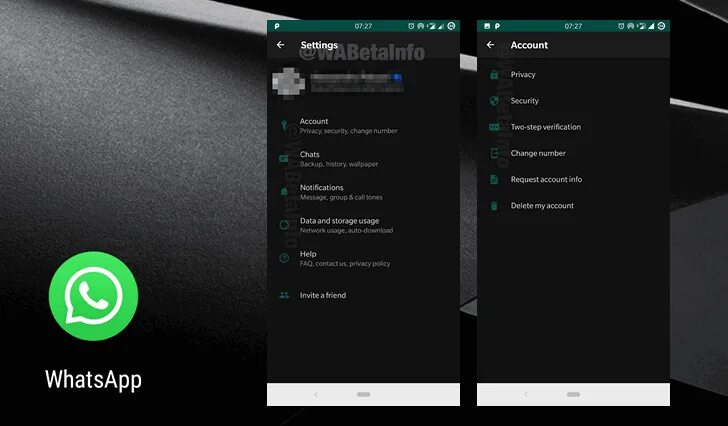Click the document icon for Request account info
The height and width of the screenshot is (426, 728).
click(494, 179)
